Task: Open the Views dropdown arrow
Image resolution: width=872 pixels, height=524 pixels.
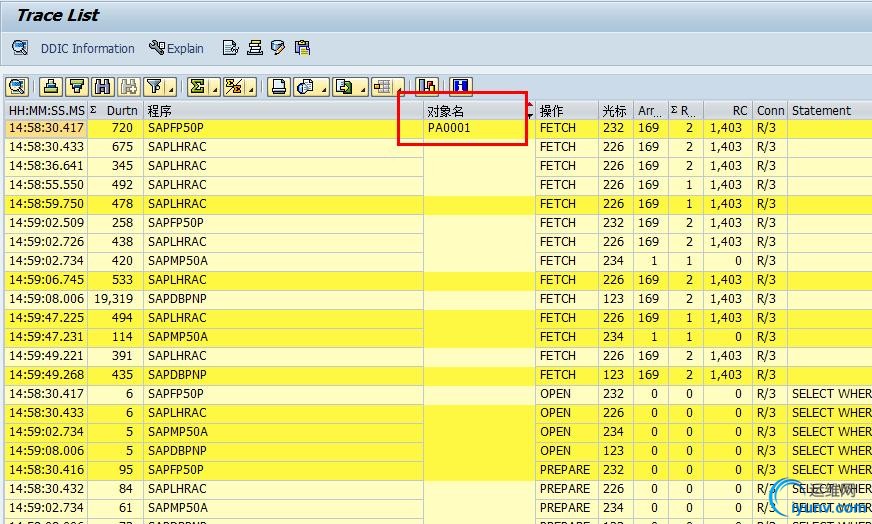Action: tap(323, 87)
